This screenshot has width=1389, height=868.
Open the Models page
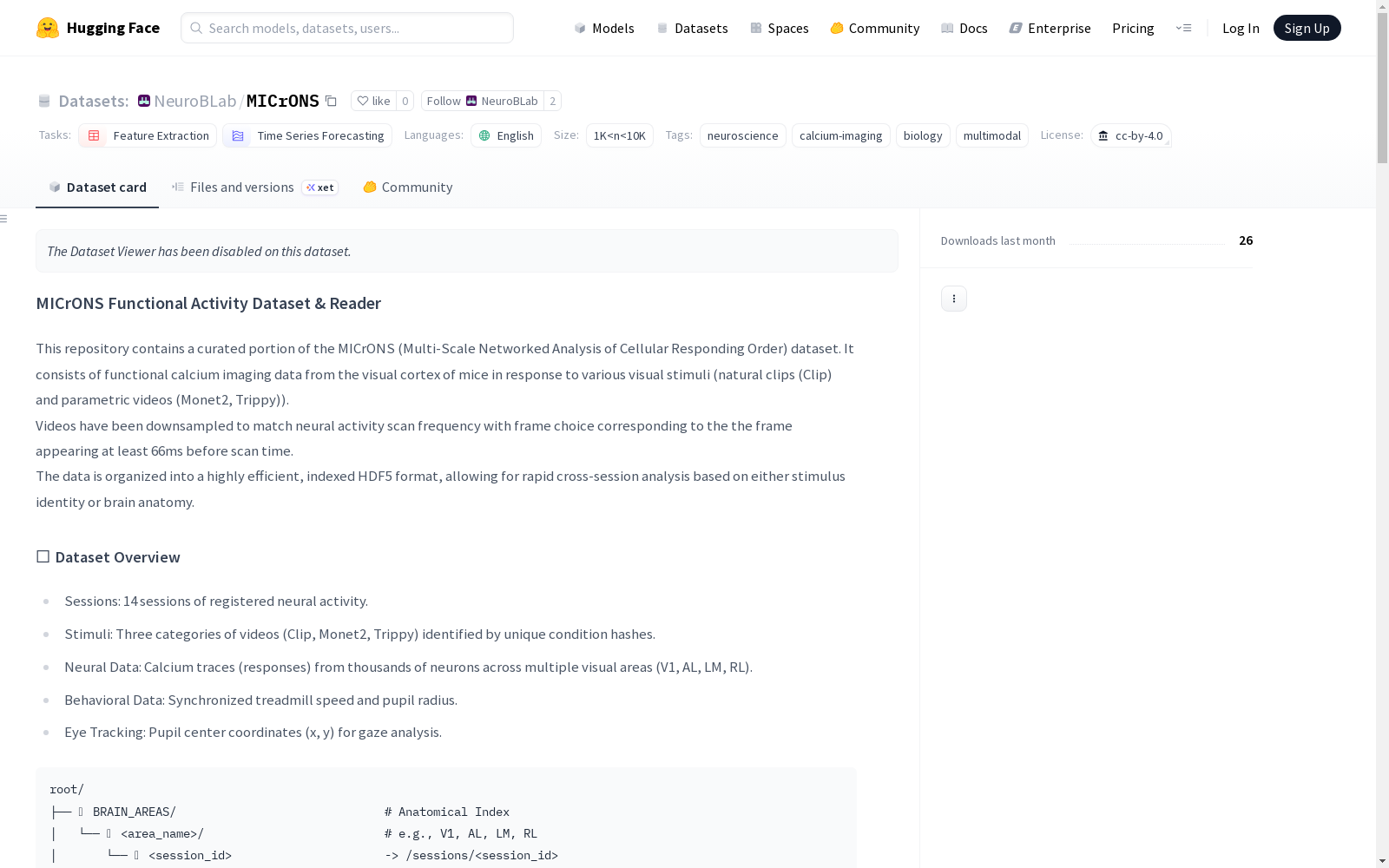(604, 28)
